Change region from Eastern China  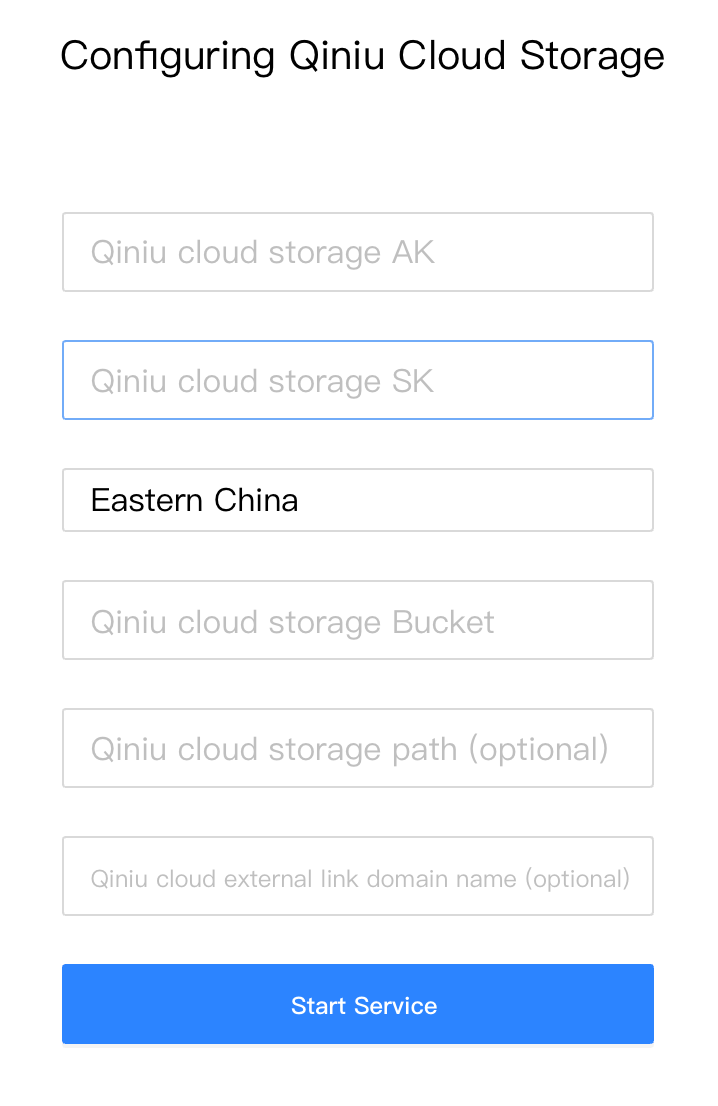(357, 500)
